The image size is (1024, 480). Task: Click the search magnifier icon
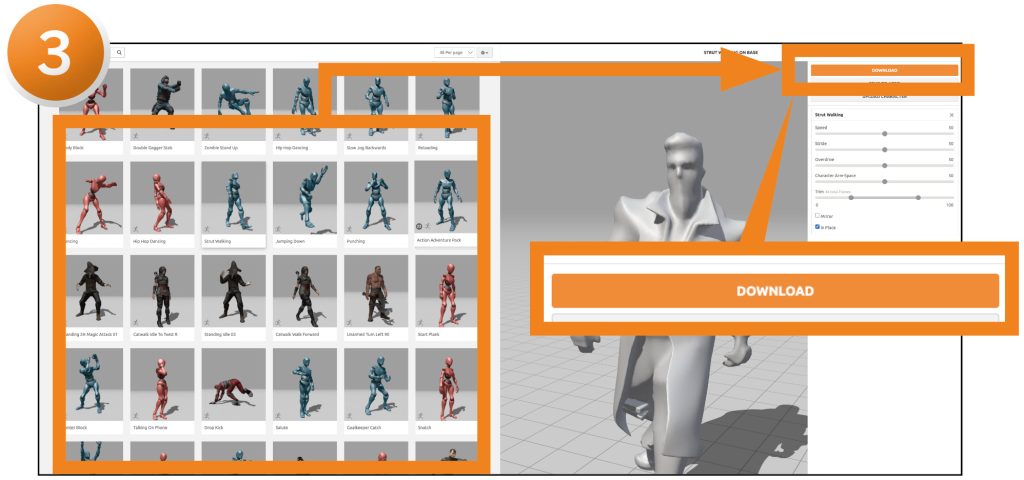(120, 52)
